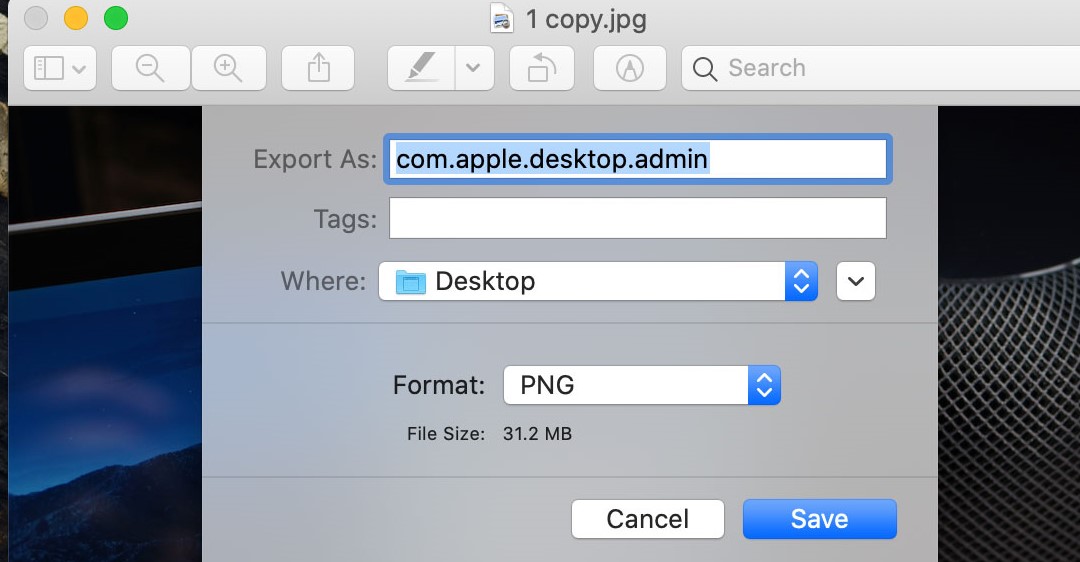Image resolution: width=1080 pixels, height=562 pixels.
Task: Click the Zoom Out magnifier icon
Action: pos(150,68)
